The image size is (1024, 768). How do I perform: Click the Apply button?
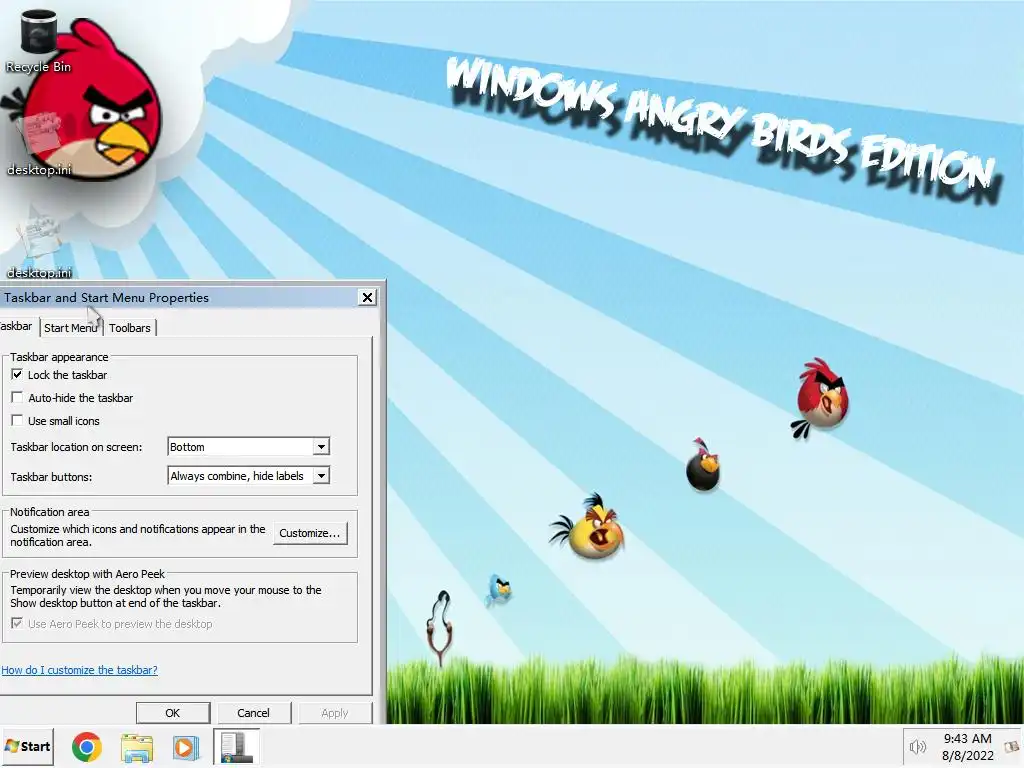[x=334, y=713]
